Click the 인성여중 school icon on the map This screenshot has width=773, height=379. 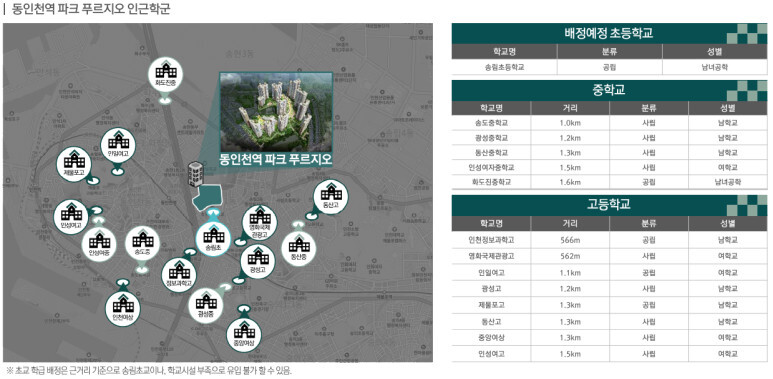(99, 244)
